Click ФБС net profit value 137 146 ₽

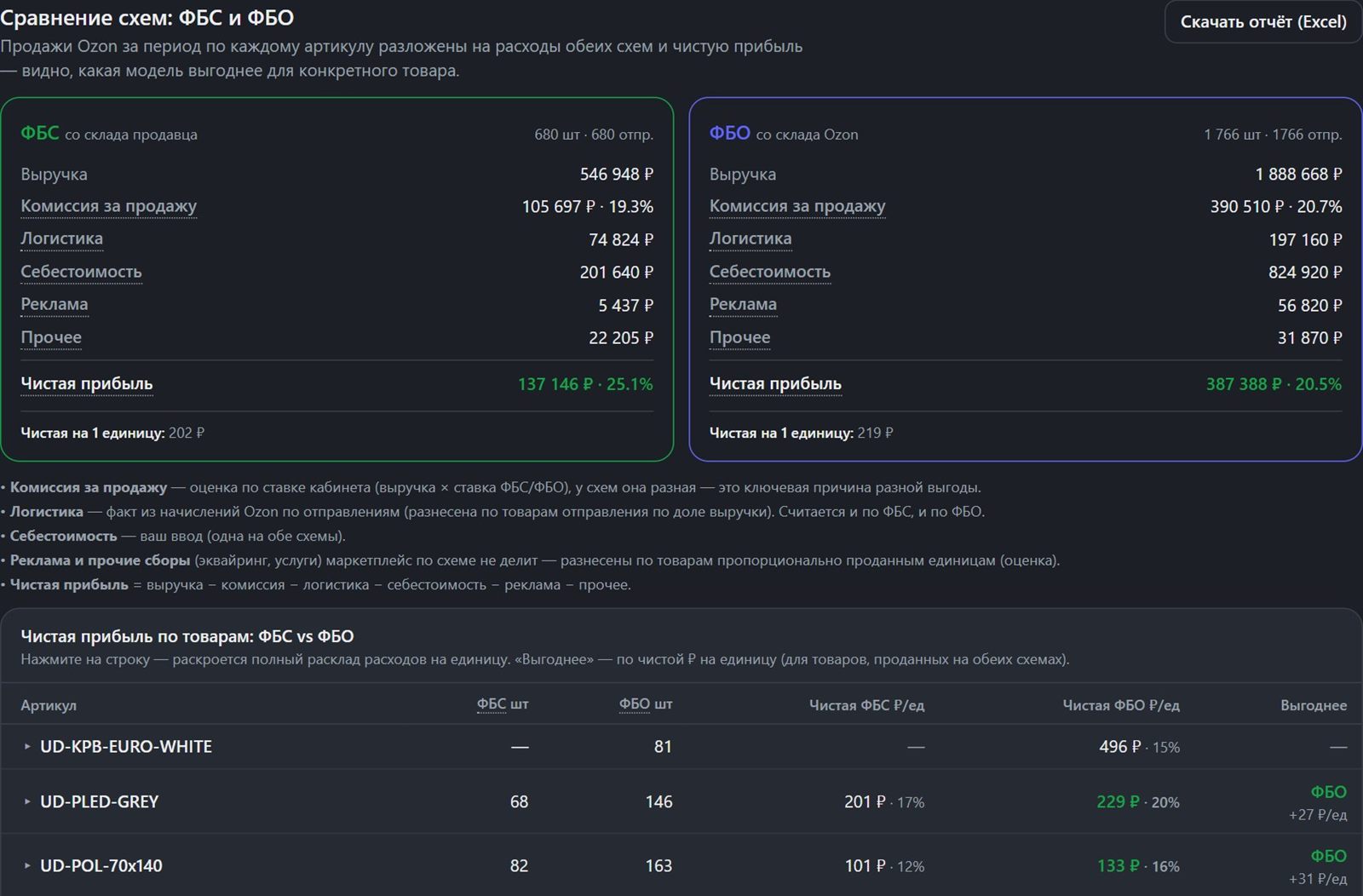tap(555, 384)
